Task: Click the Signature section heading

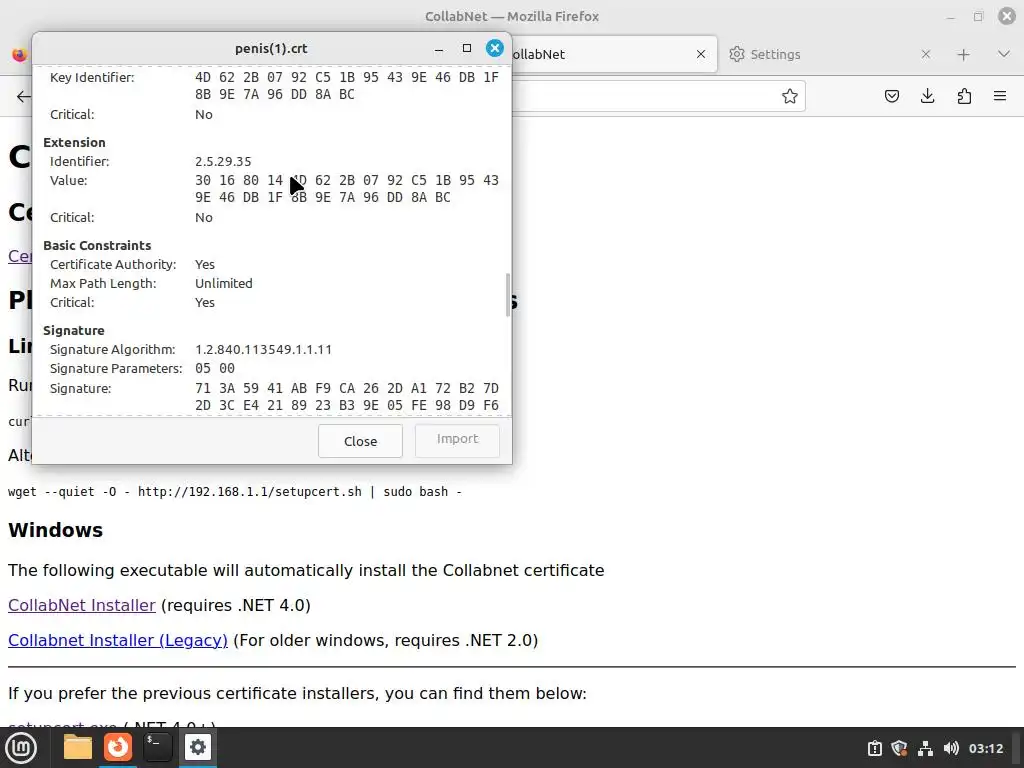Action: (x=74, y=330)
